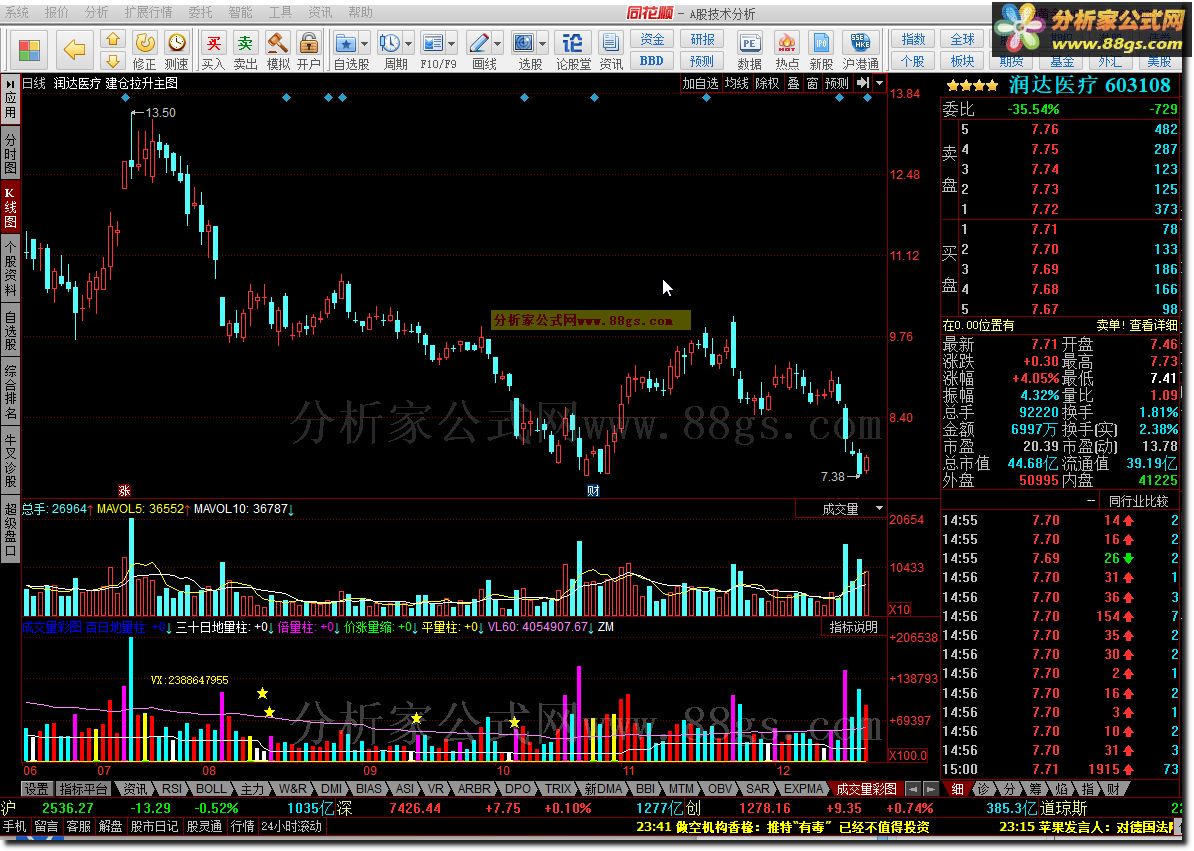Click the 研报 research report button
The width and height of the screenshot is (1194, 851).
702,40
